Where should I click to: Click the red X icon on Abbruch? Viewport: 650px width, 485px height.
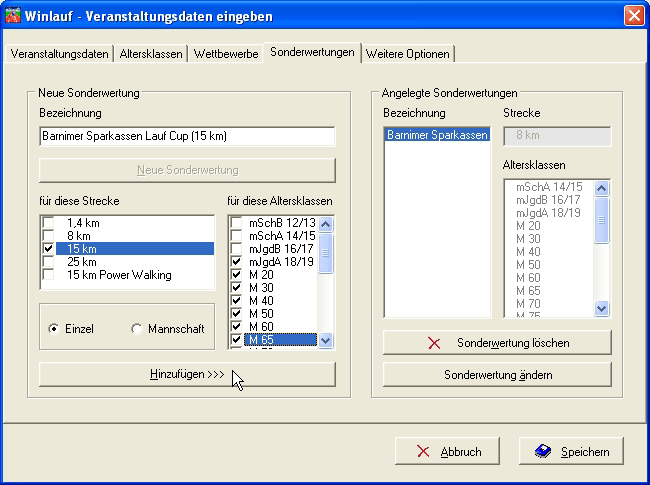click(423, 451)
